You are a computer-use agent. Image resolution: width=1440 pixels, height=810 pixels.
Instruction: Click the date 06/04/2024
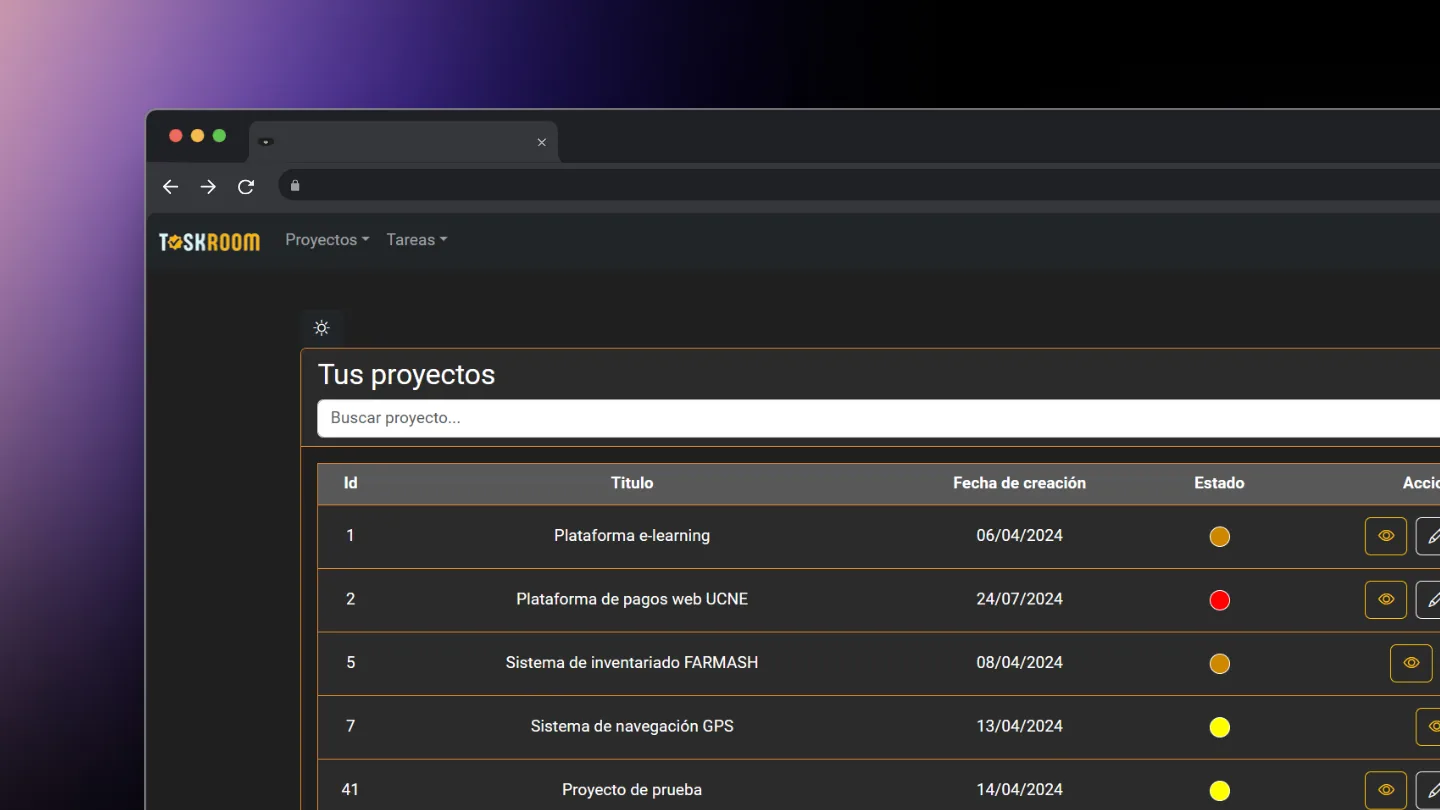[1019, 536]
